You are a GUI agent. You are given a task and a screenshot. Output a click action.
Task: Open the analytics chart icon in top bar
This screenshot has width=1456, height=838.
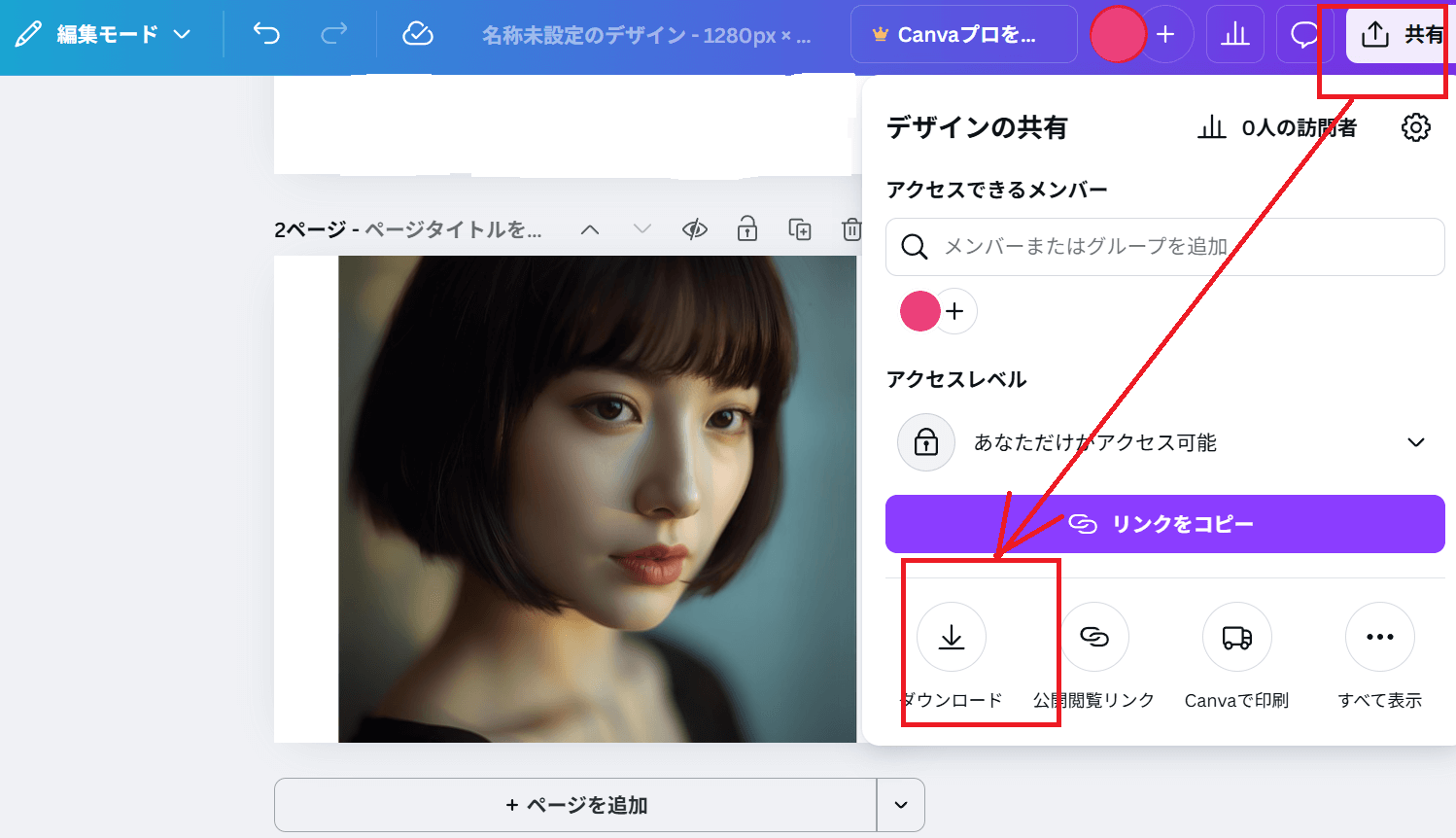(1234, 34)
